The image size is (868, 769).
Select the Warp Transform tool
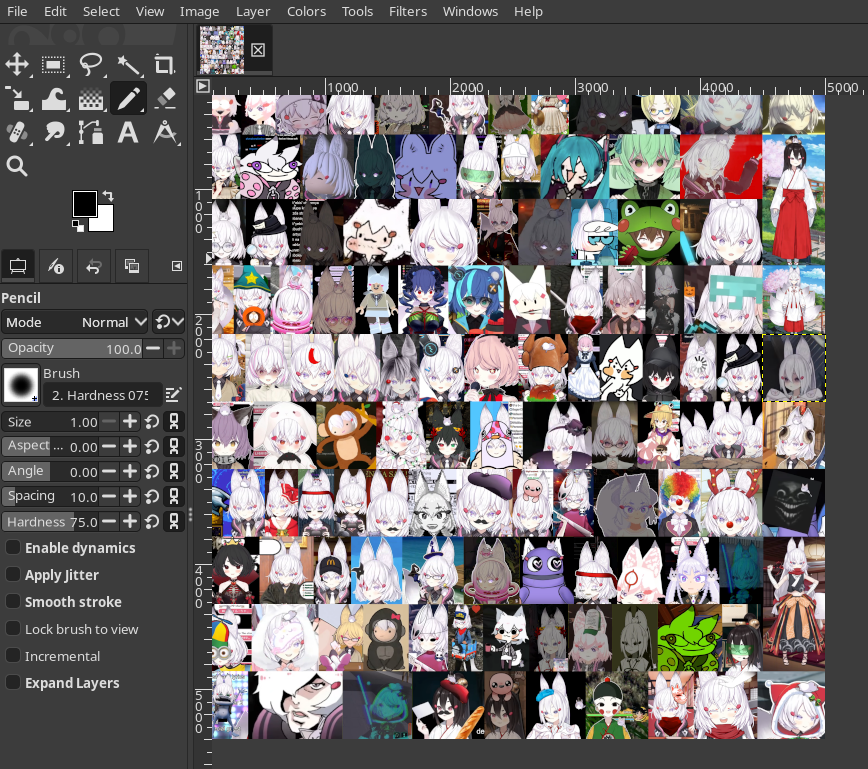[x=54, y=99]
